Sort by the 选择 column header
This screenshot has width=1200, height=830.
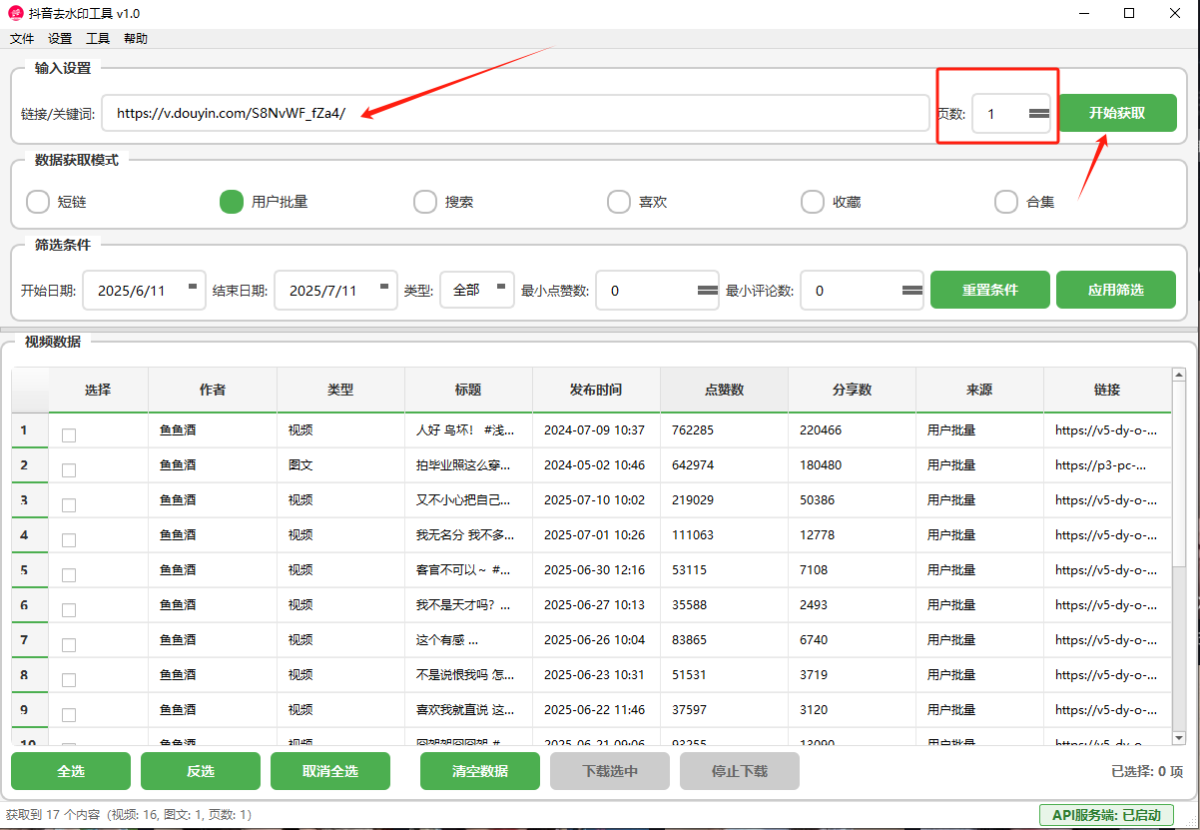click(x=98, y=390)
